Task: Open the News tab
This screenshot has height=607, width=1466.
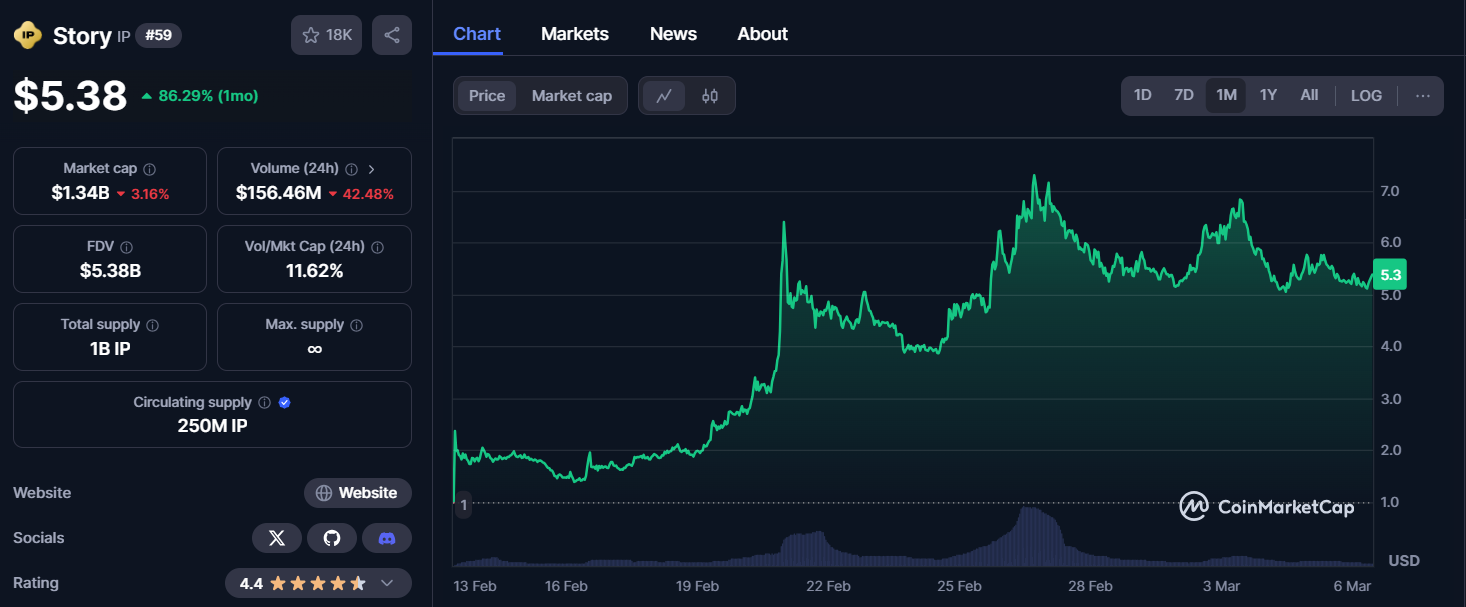Action: coord(673,34)
